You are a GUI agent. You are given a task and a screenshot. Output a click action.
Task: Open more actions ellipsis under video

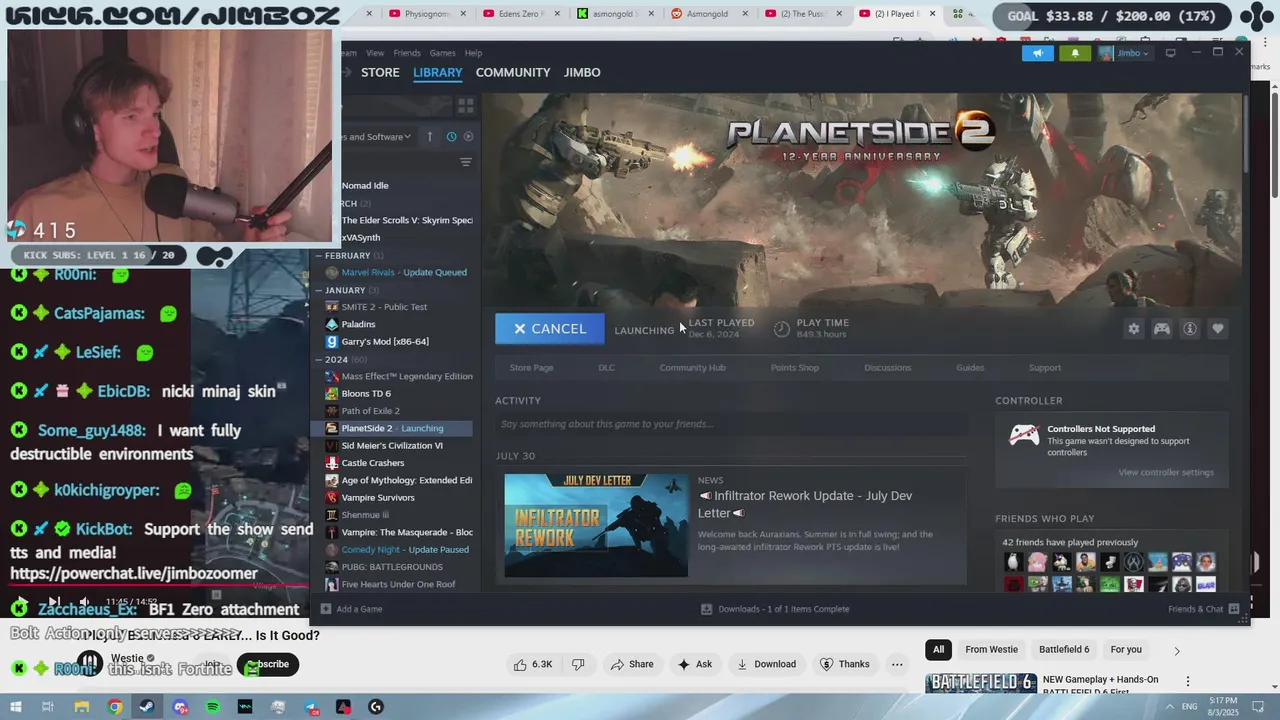[897, 664]
